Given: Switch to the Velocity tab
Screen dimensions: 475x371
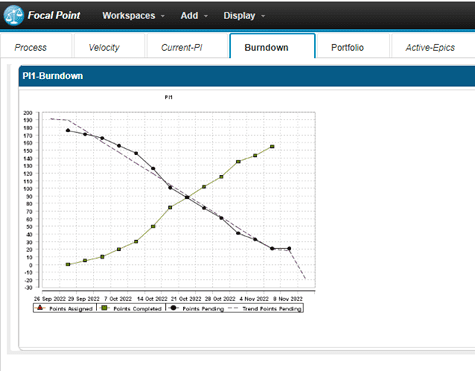Looking at the screenshot, I should tap(109, 46).
